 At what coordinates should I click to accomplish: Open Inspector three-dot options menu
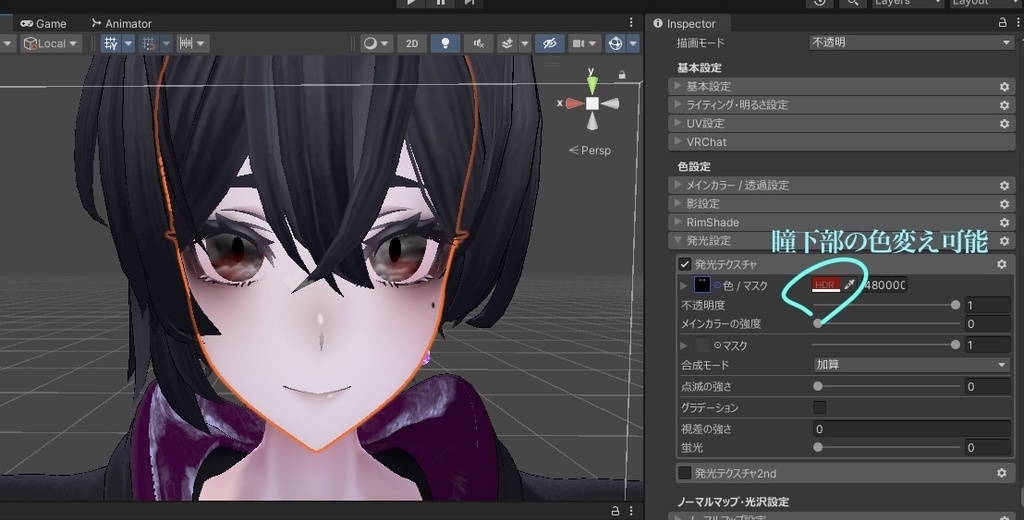[1018, 23]
